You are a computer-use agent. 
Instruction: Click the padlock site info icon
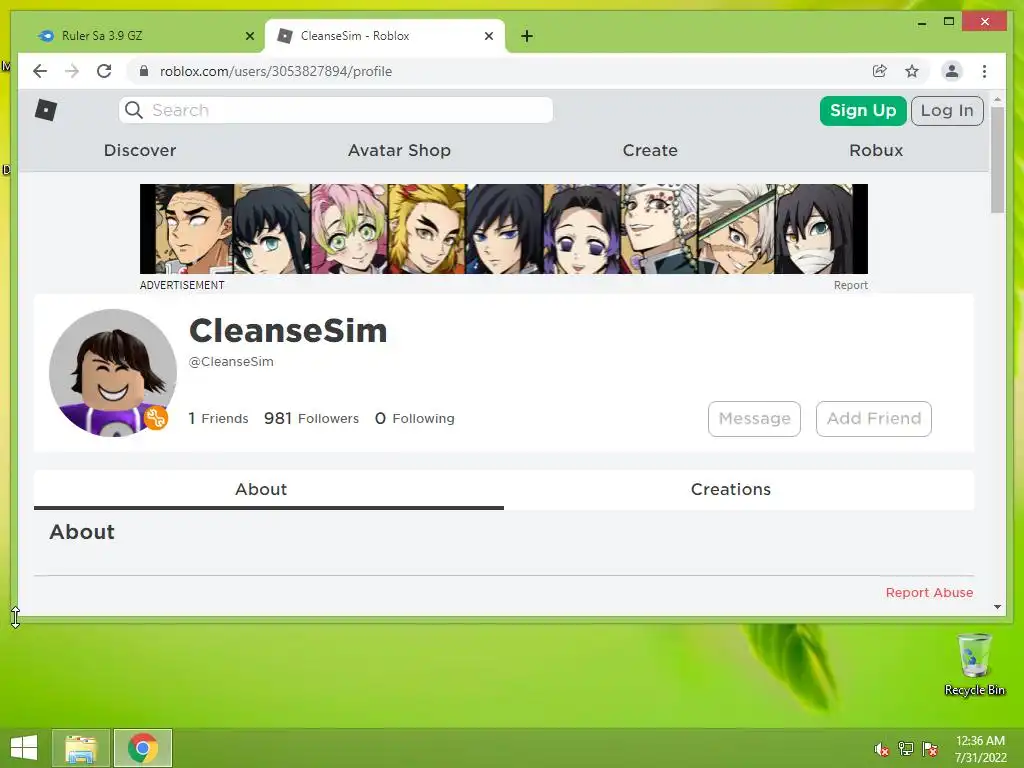(x=144, y=71)
